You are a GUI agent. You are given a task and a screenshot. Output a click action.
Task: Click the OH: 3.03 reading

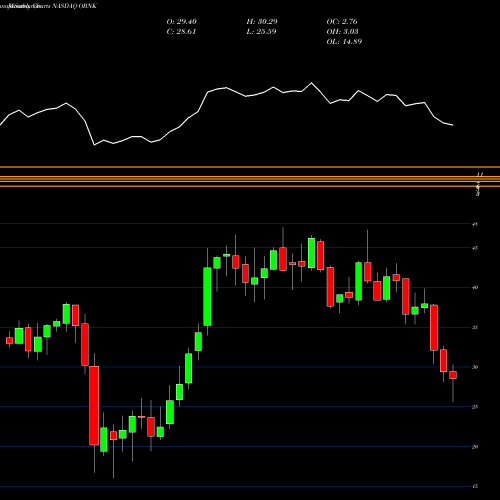coord(342,32)
